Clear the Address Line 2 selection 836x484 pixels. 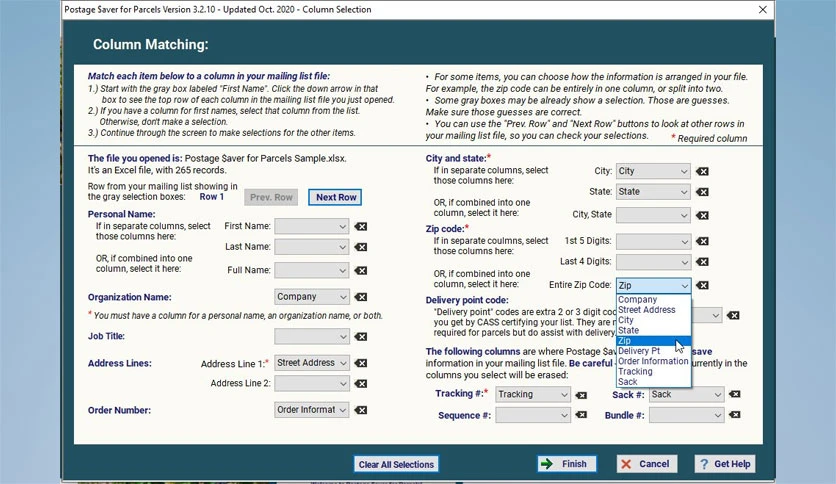361,383
